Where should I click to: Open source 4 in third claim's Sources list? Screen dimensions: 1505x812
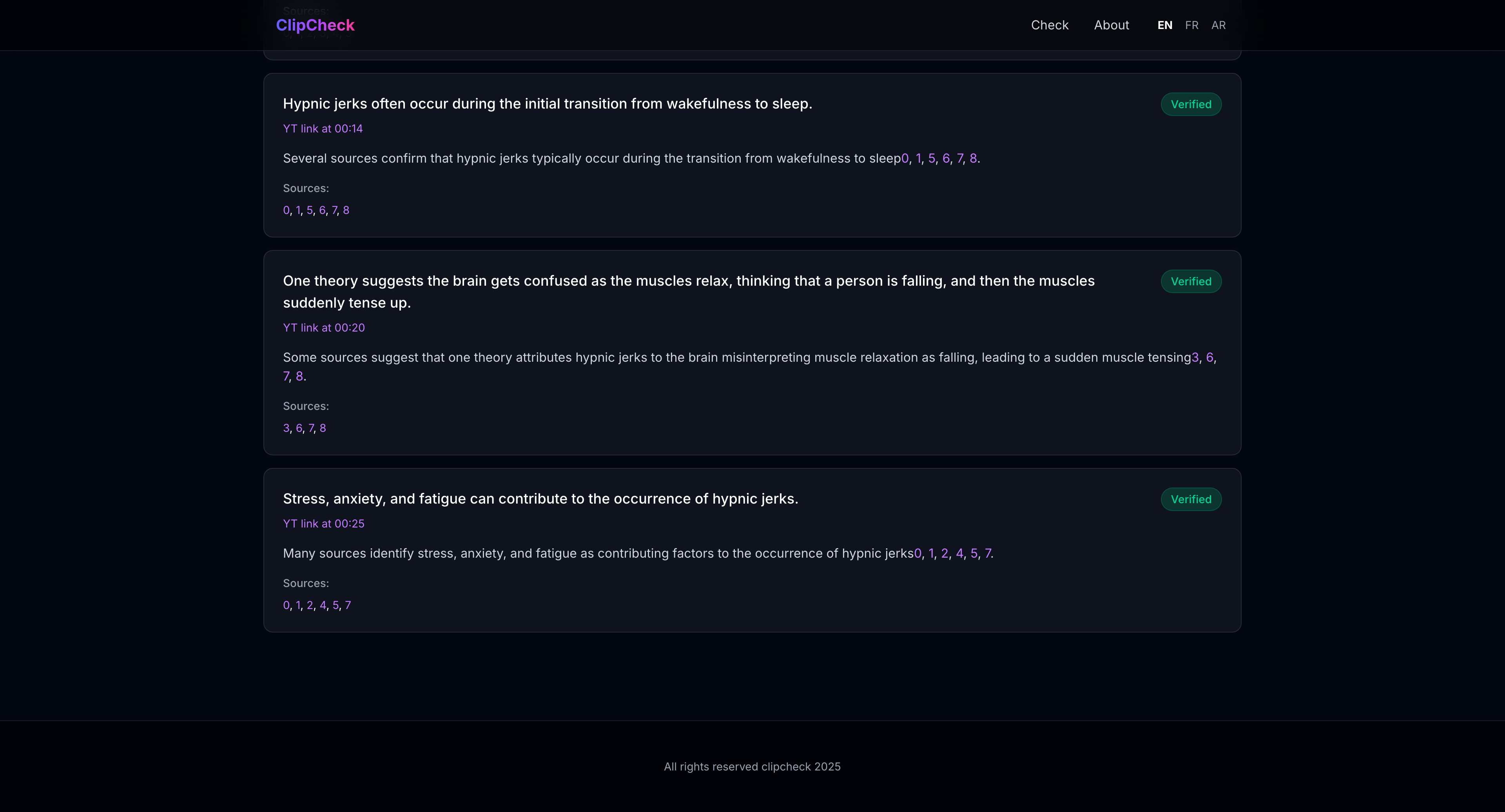[x=323, y=605]
